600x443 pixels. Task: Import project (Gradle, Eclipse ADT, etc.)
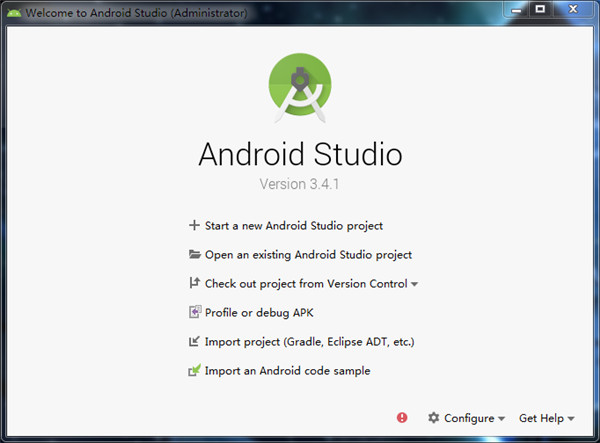(310, 342)
